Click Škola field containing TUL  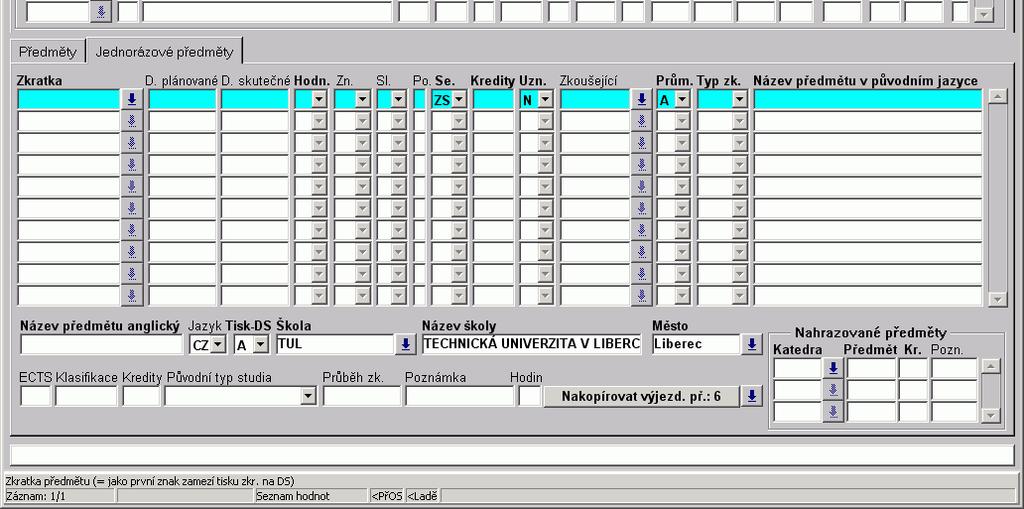[x=335, y=344]
